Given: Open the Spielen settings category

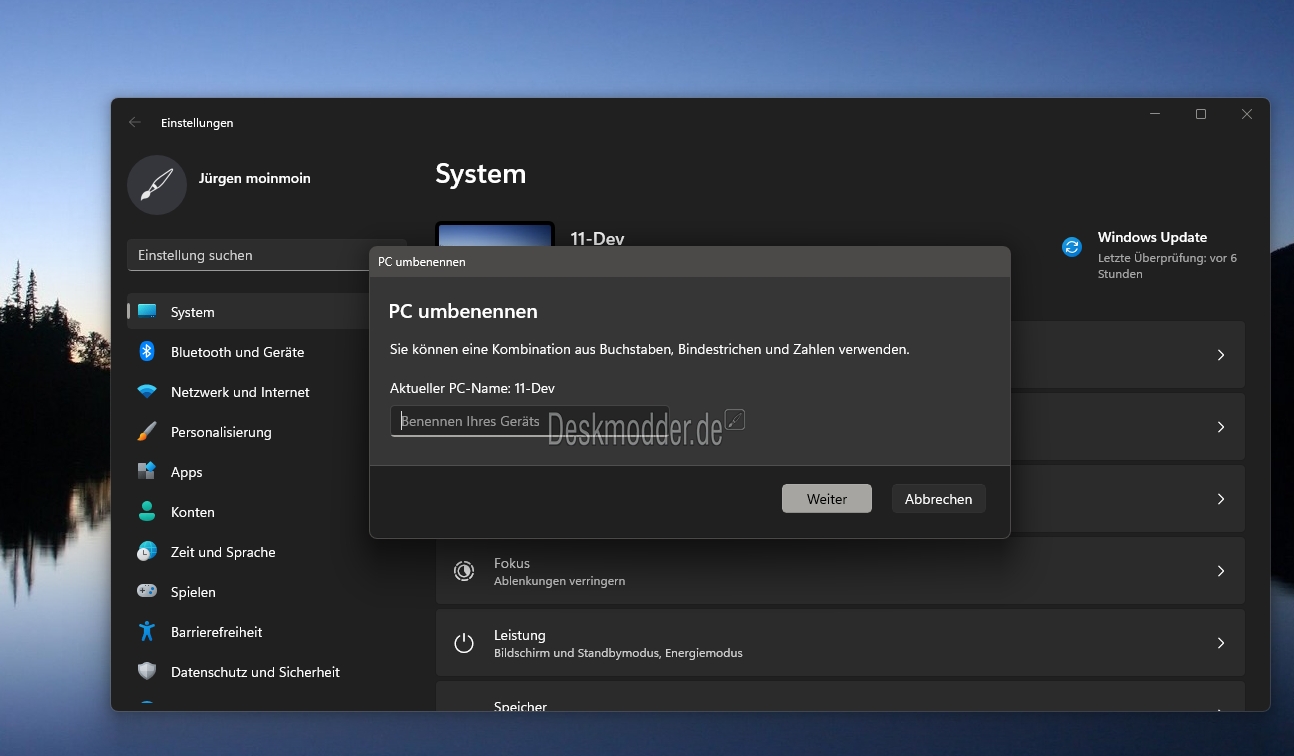Looking at the screenshot, I should click(x=267, y=592).
